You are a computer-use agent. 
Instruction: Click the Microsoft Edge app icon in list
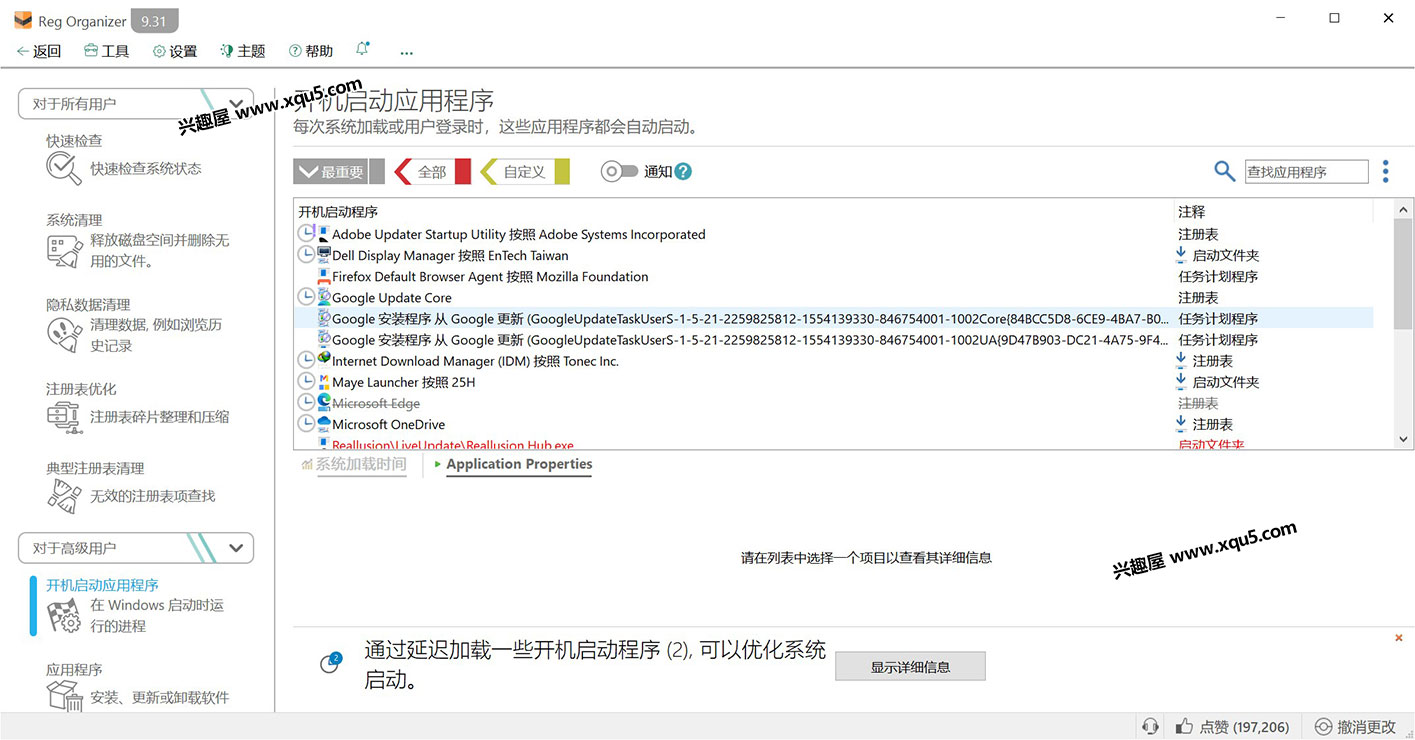tap(324, 402)
